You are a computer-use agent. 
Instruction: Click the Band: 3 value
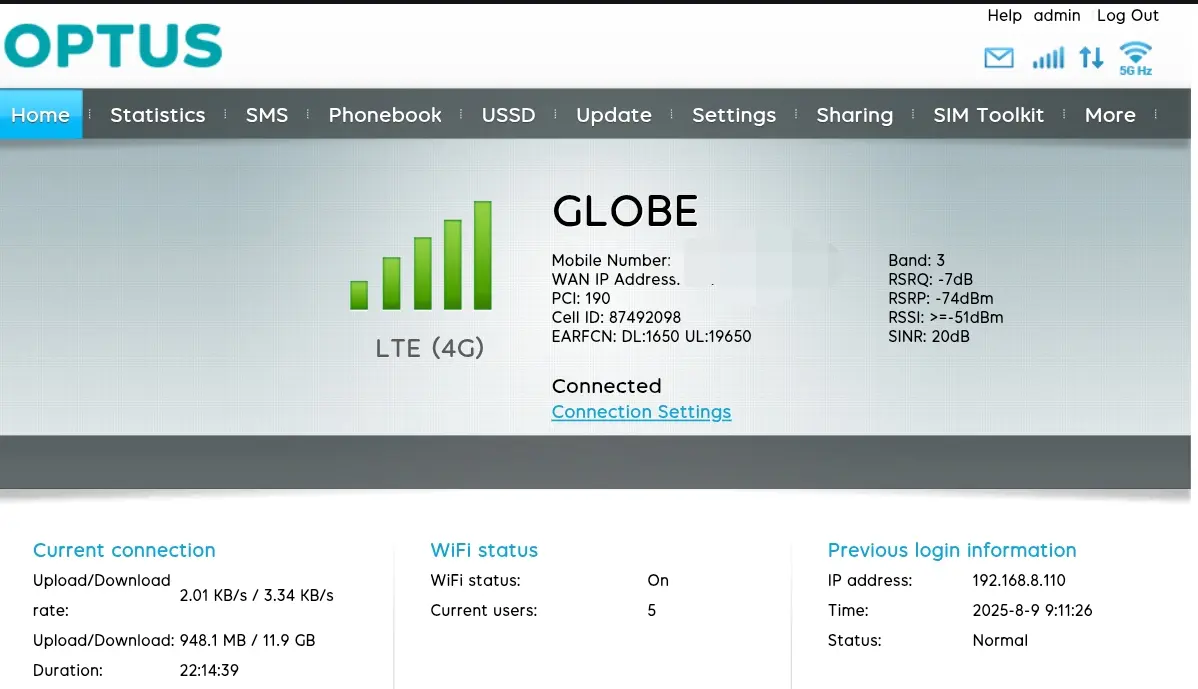[916, 260]
